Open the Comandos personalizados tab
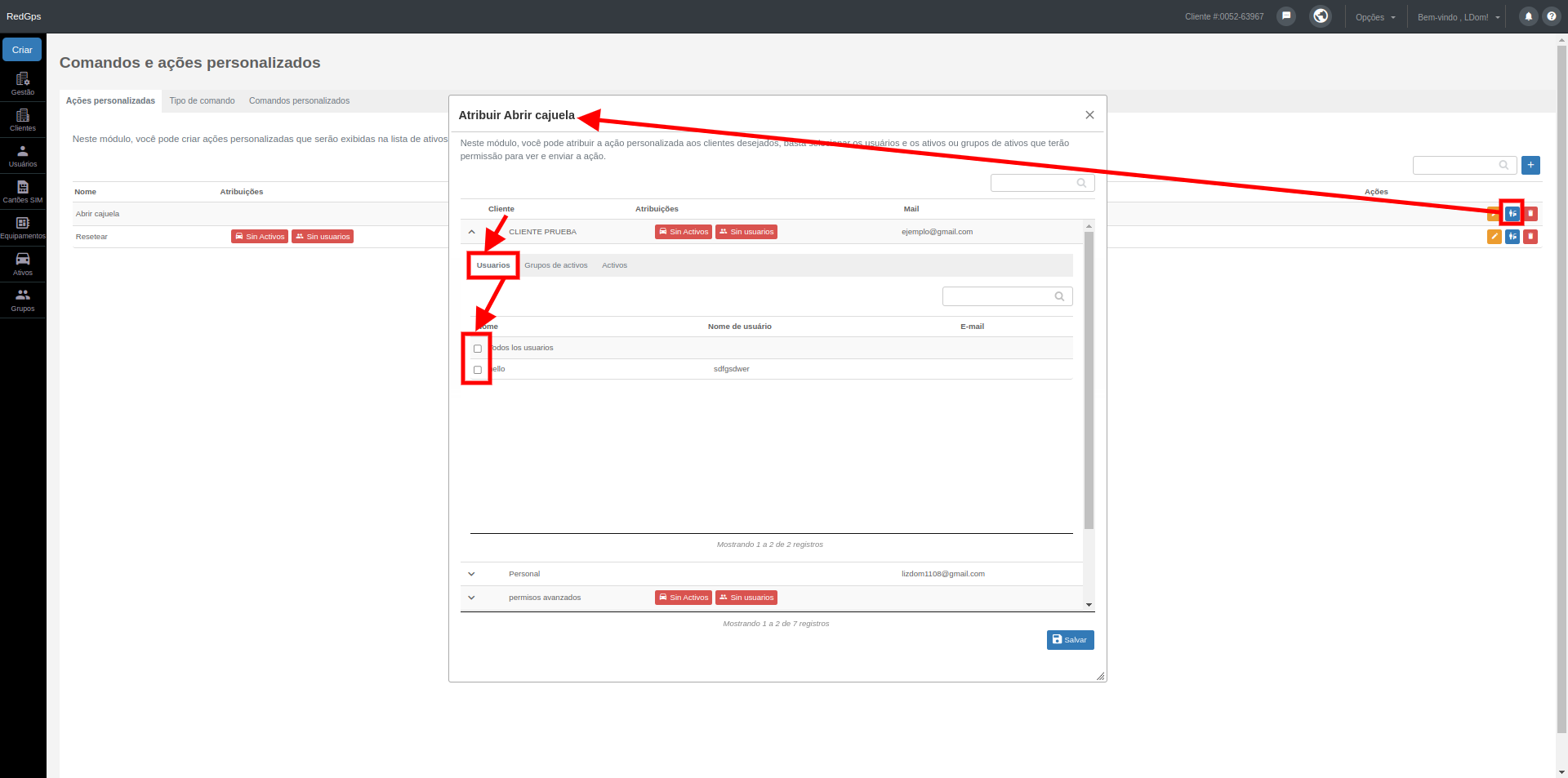1568x778 pixels. 299,101
